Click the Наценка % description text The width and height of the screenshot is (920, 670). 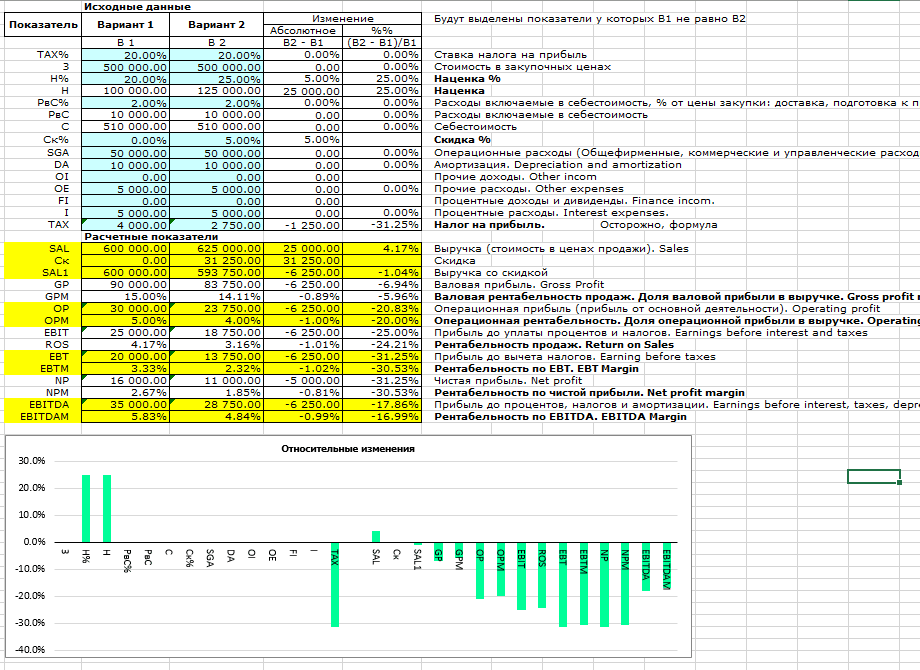[x=468, y=79]
